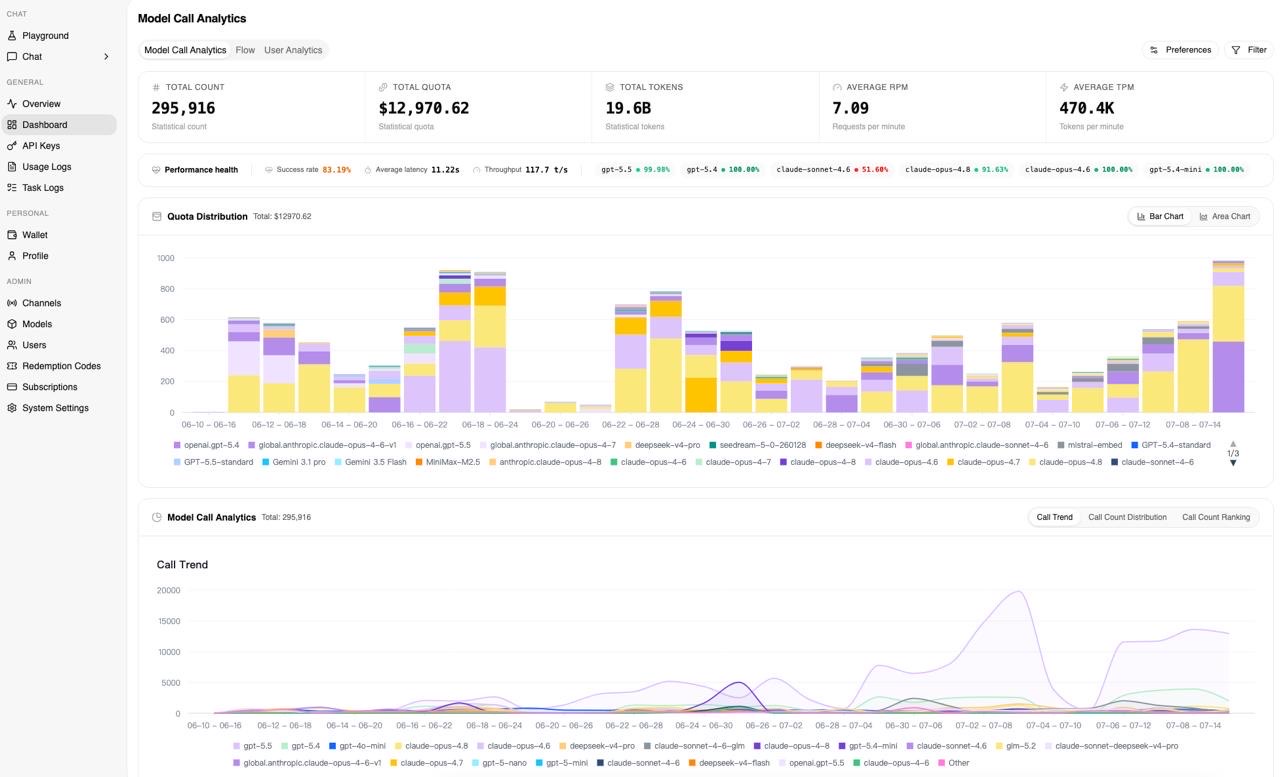1280x777 pixels.
Task: Click the Models cube icon
Action: (12, 323)
